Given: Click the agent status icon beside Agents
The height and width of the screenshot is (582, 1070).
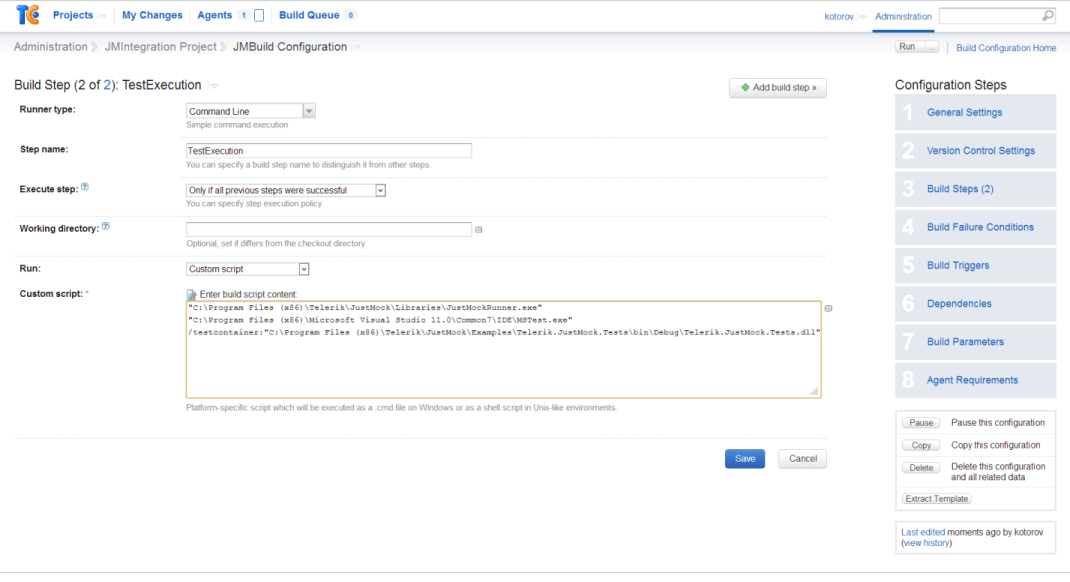Looking at the screenshot, I should point(259,16).
